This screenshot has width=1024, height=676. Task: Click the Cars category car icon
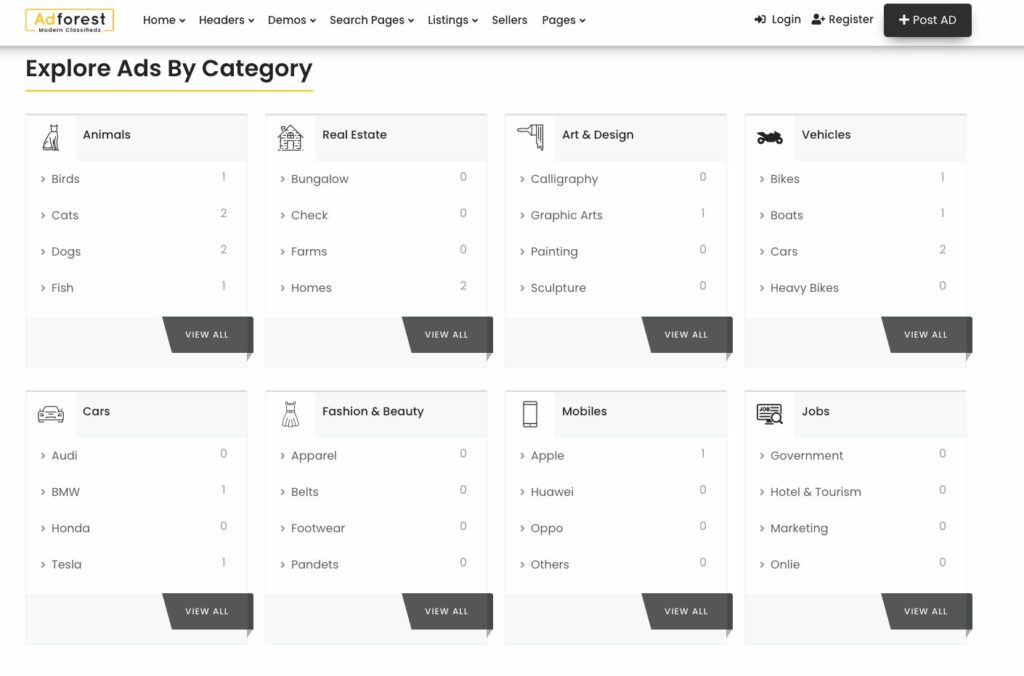(51, 414)
